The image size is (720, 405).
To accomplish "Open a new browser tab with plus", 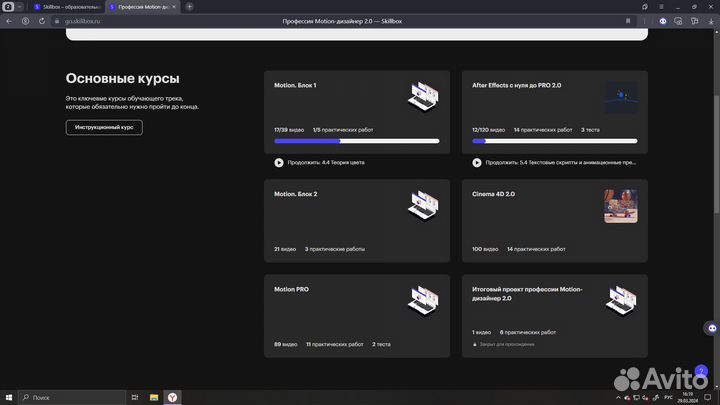I will (190, 6).
